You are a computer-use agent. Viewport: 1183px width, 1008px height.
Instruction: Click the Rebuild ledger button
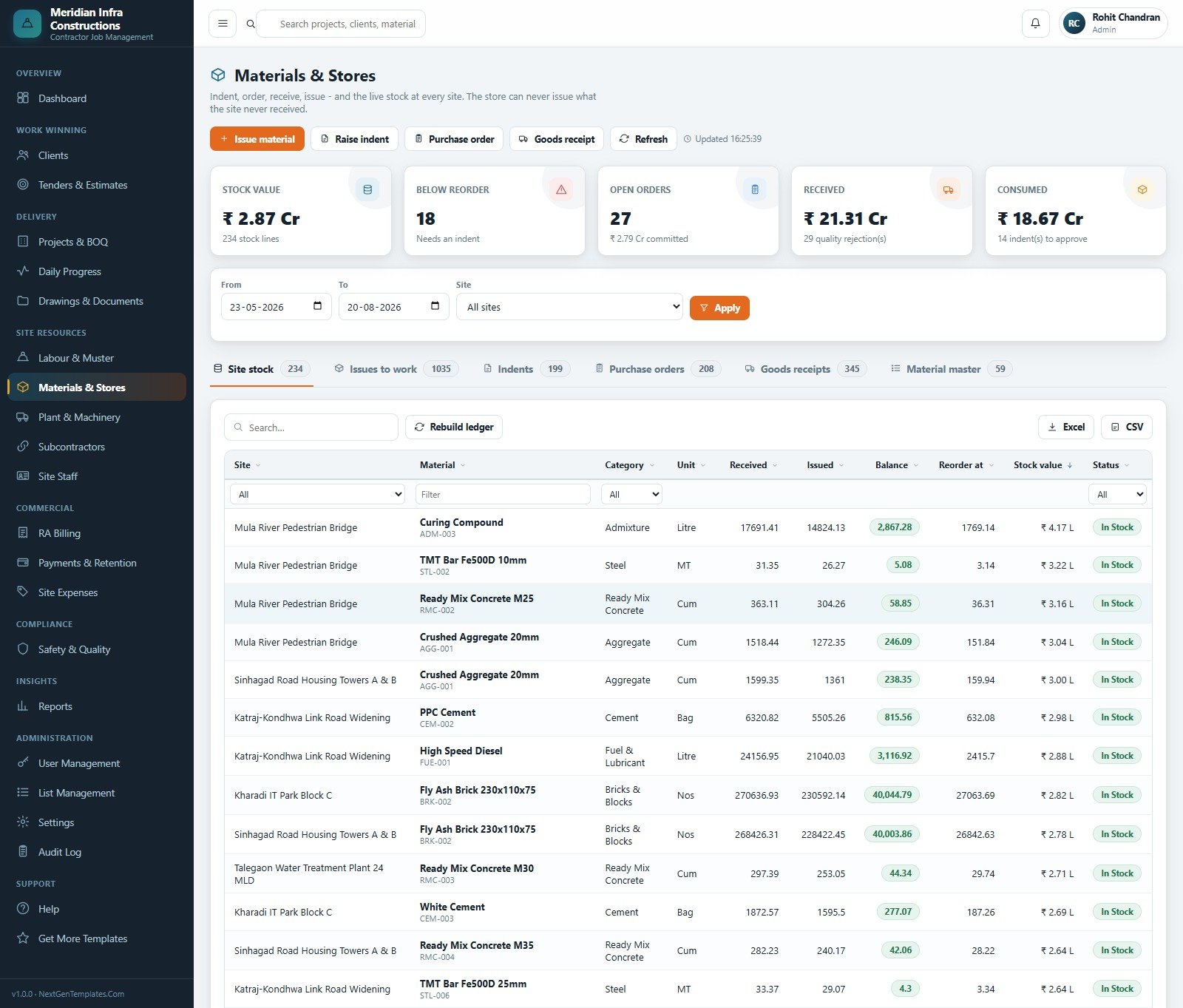pos(454,427)
